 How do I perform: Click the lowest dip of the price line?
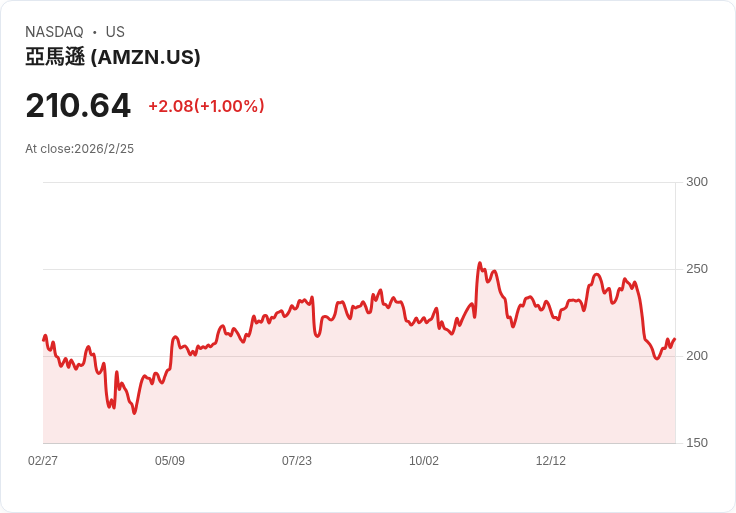(134, 413)
